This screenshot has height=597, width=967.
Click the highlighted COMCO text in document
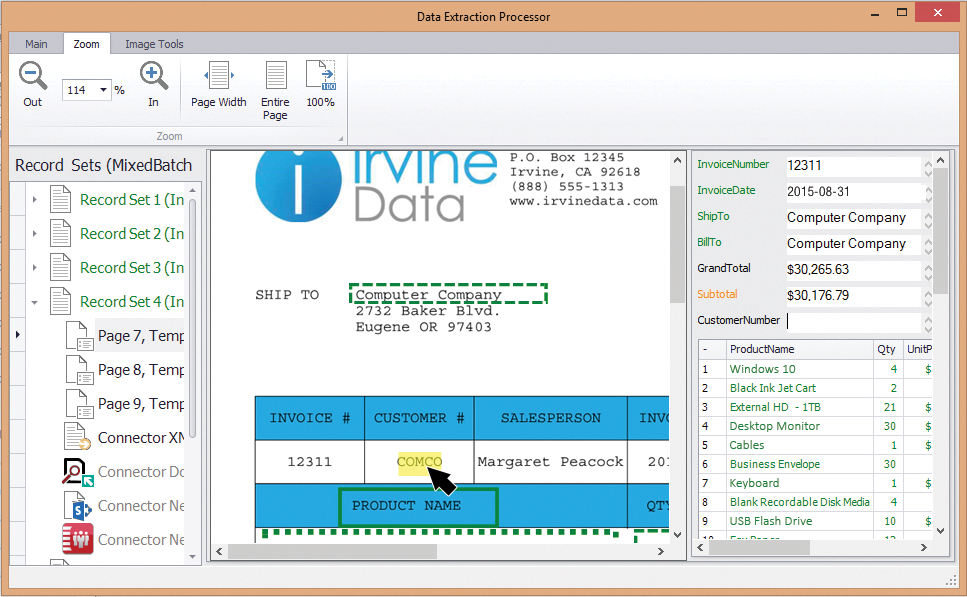click(x=418, y=462)
